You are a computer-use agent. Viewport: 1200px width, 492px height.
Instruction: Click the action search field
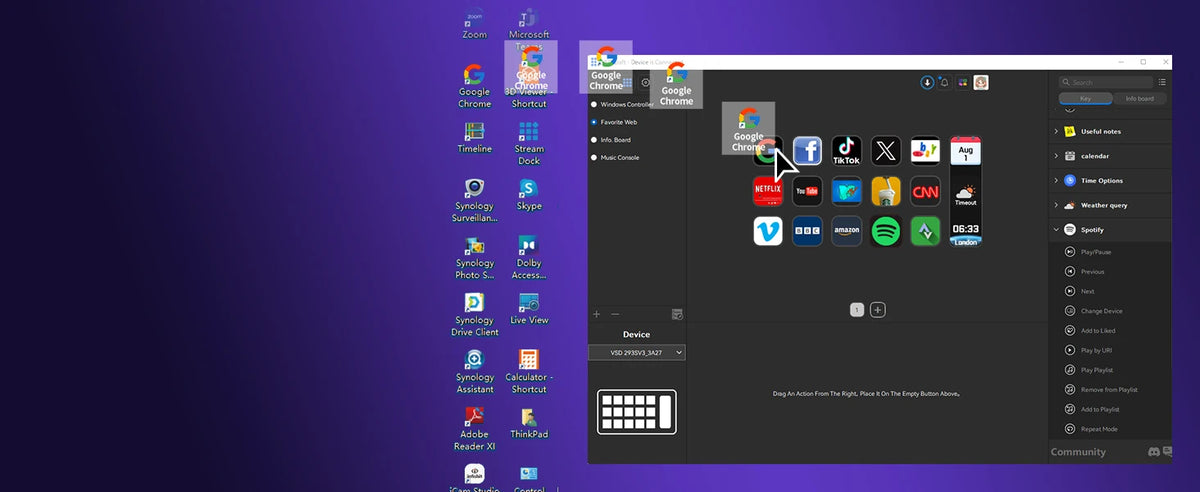click(1106, 82)
